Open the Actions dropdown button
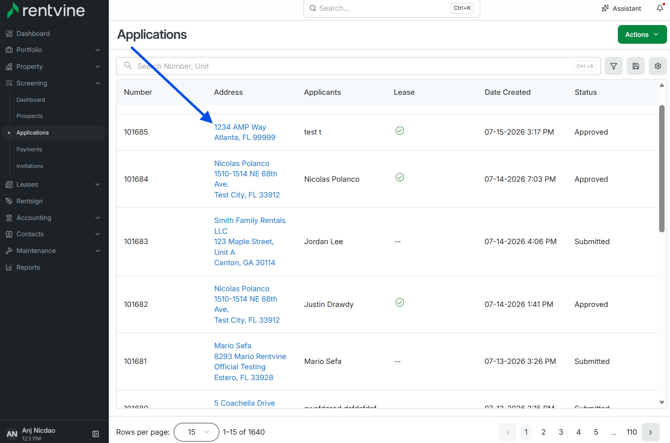This screenshot has height=443, width=670. pyautogui.click(x=642, y=35)
